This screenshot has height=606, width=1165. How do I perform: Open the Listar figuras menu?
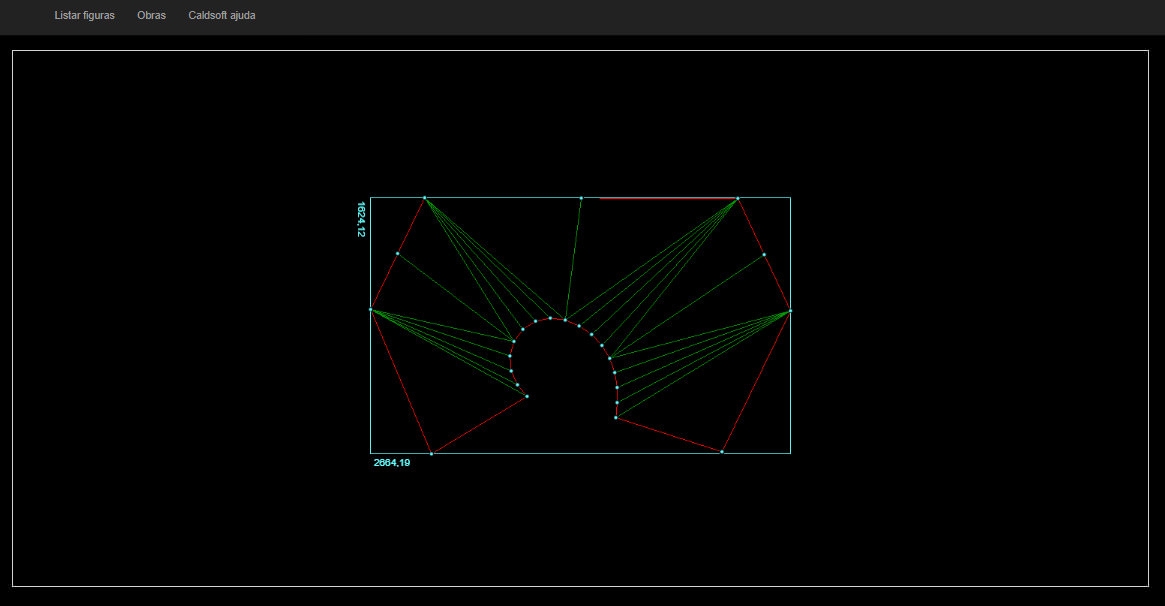84,16
